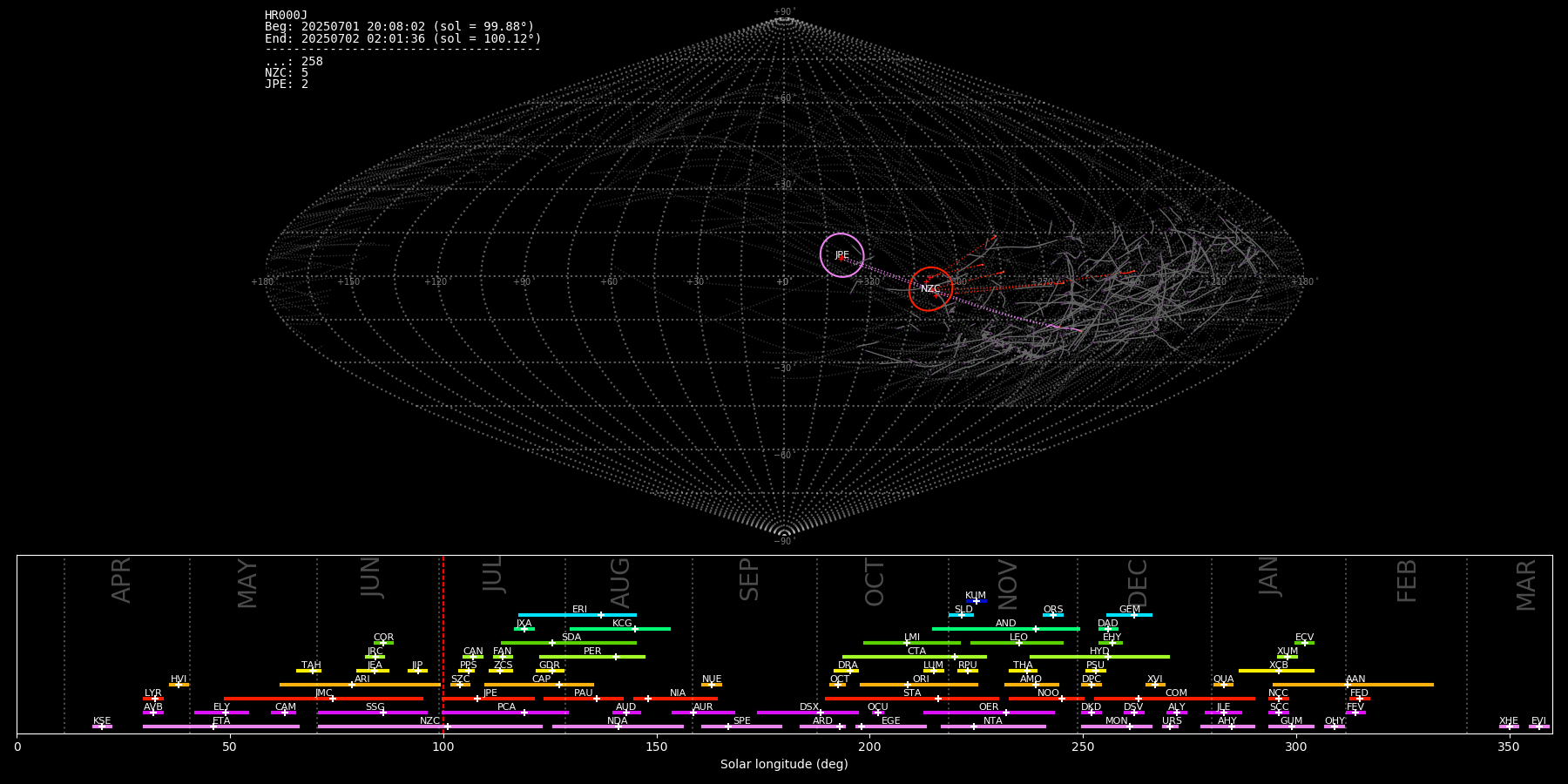The image size is (1568, 784).
Task: Click the AAN shower label
Action: pyautogui.click(x=1355, y=679)
